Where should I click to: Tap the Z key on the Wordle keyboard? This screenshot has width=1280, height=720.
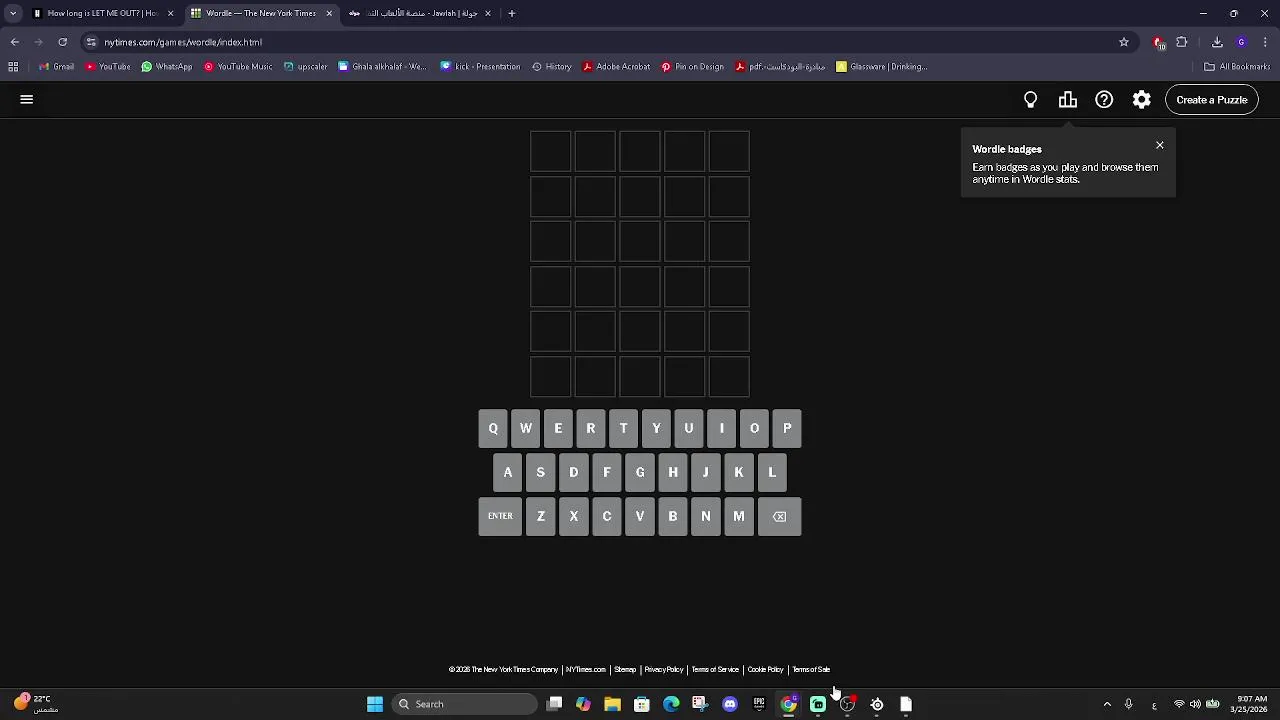[x=541, y=517]
